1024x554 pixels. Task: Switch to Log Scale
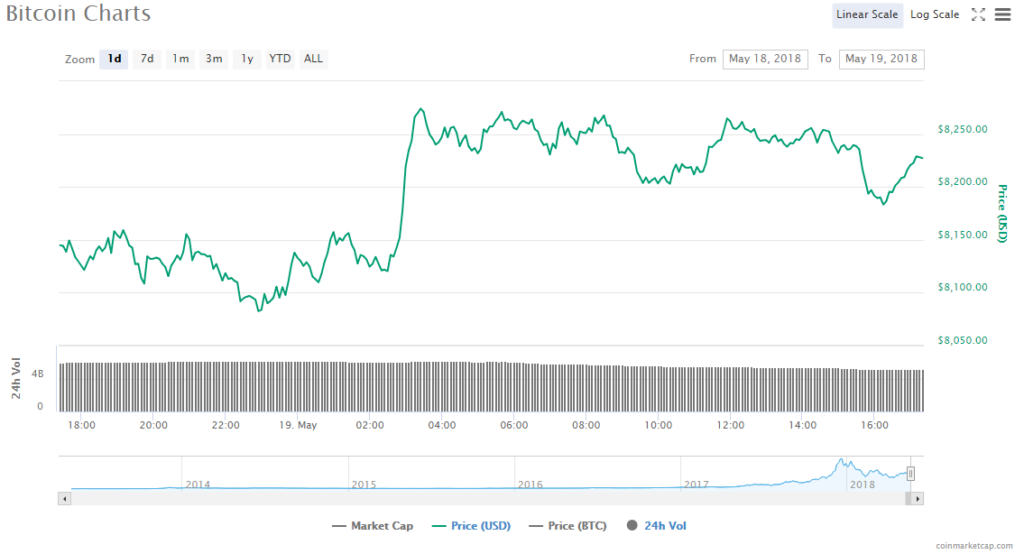(934, 14)
